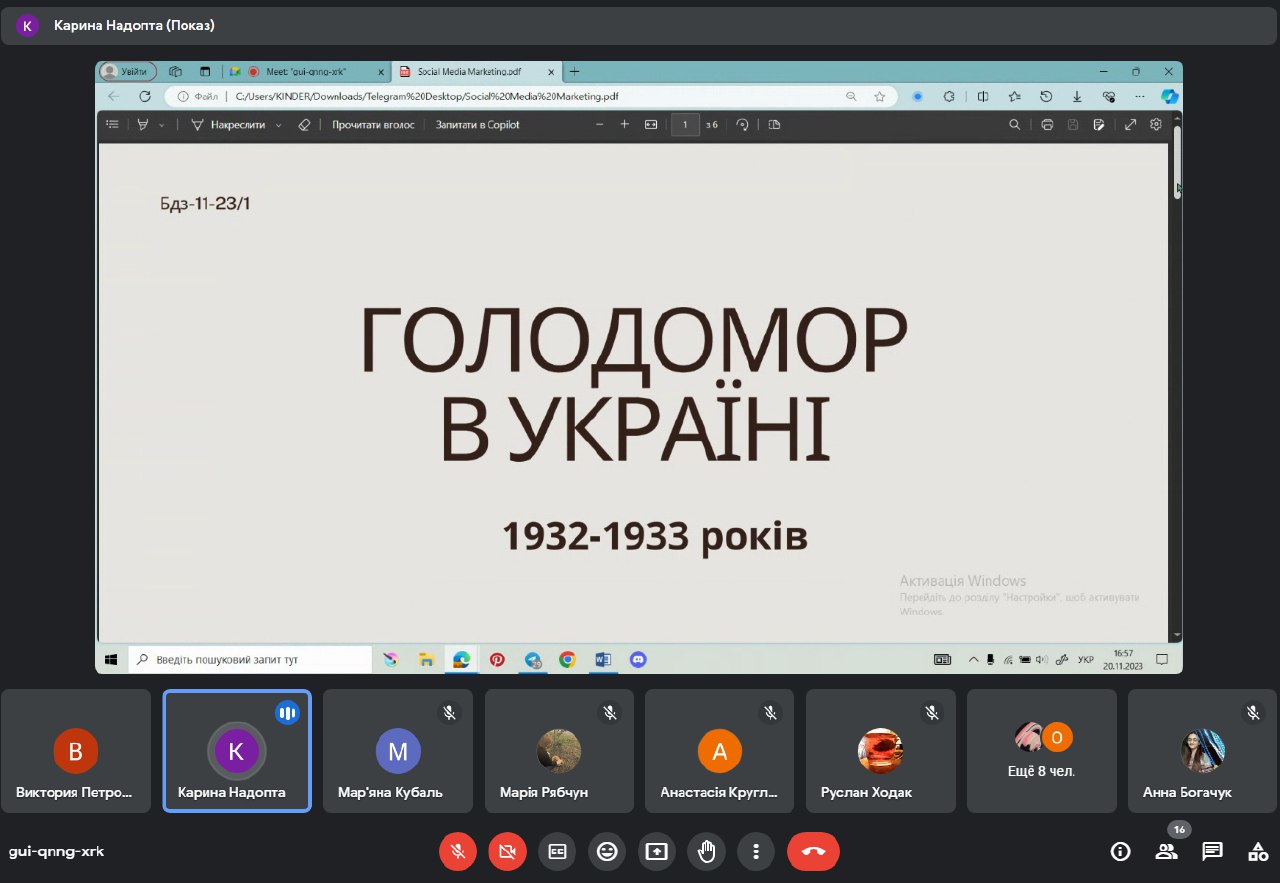Turn on the camera in the Meet call bar
Screen dimensions: 1280x883
[x=508, y=851]
